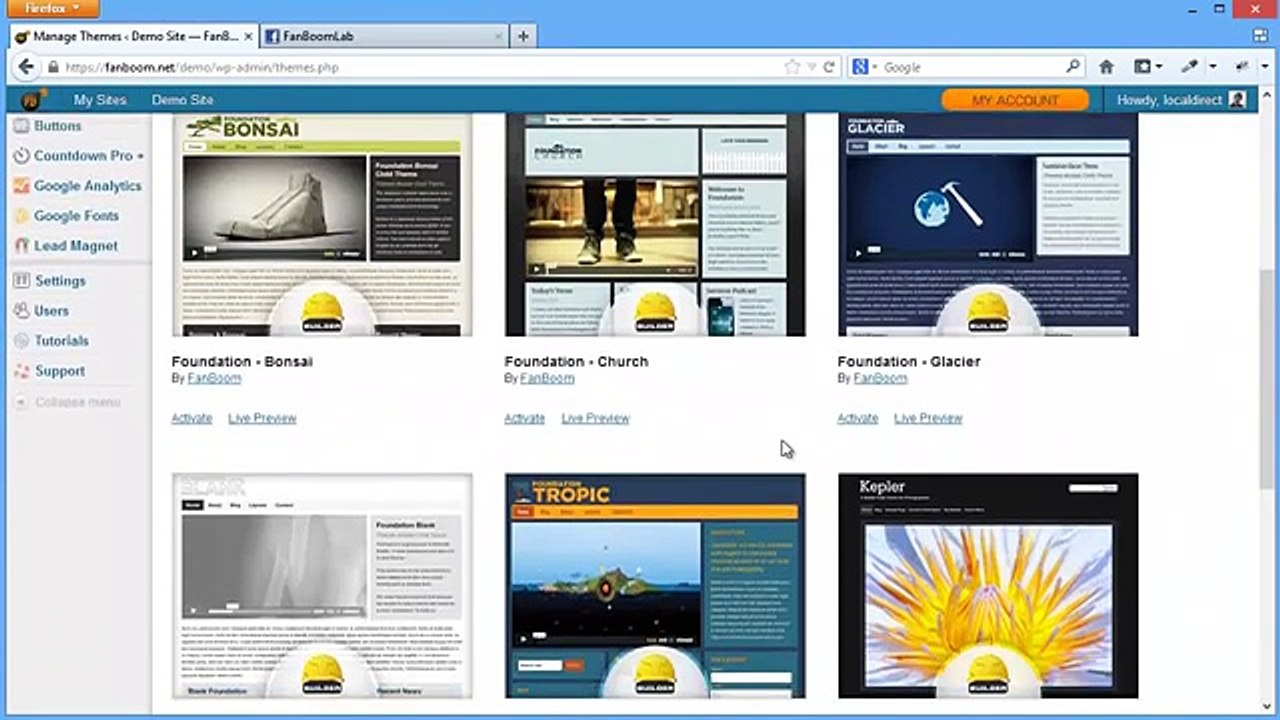Click the padlock site identity icon
Viewport: 1280px width, 720px height.
click(53, 67)
